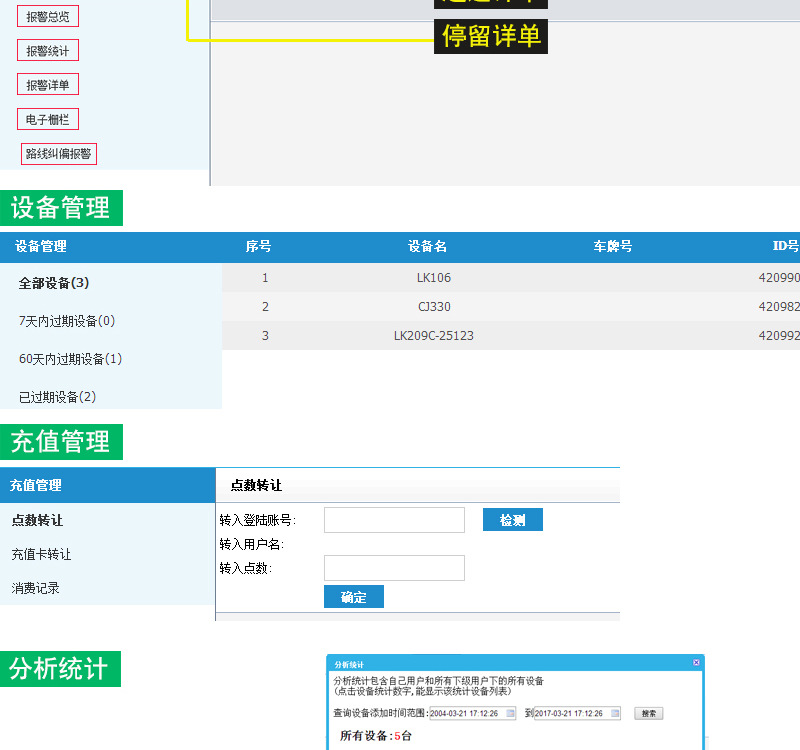Image resolution: width=800 pixels, height=750 pixels.
Task: Select device name LK209C-25123 in the table
Action: pyautogui.click(x=434, y=336)
